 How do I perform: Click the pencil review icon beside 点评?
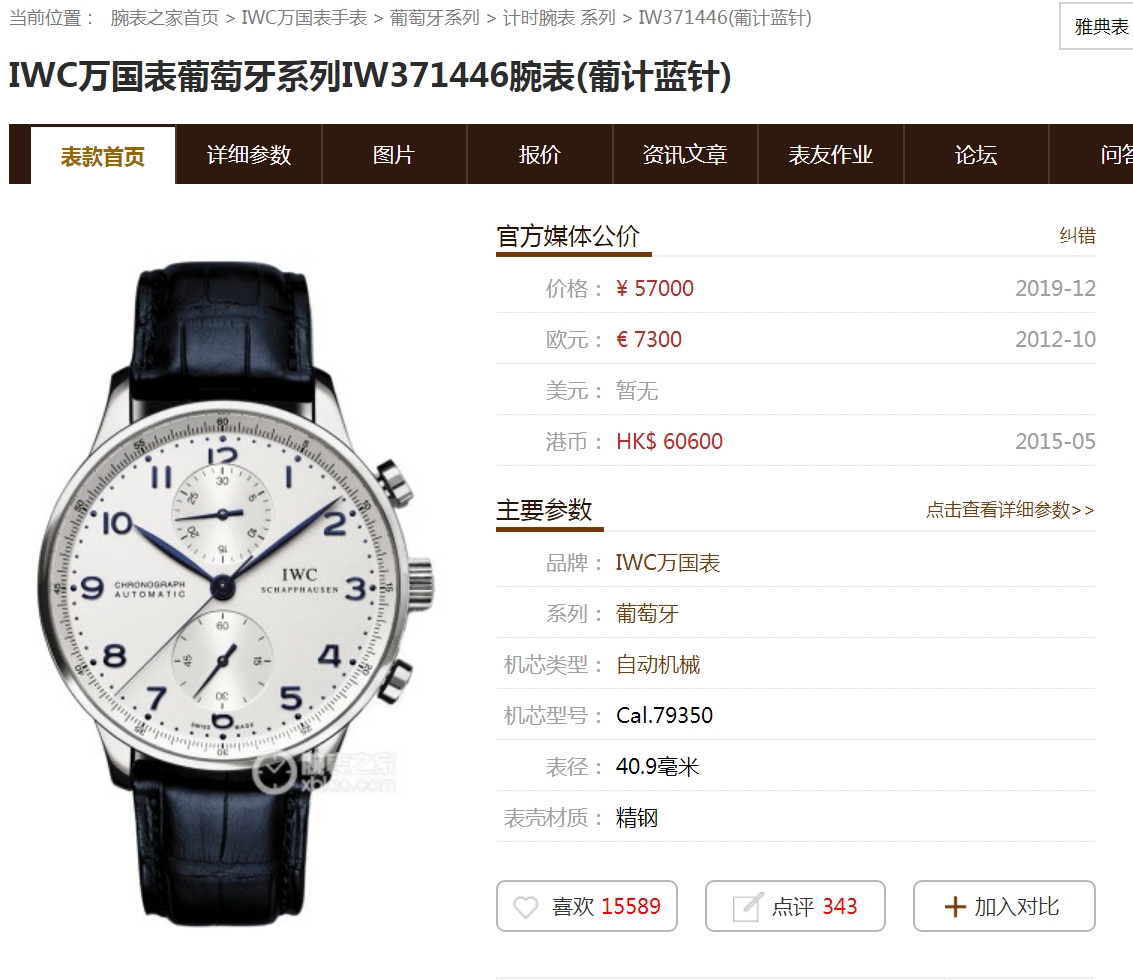(x=747, y=907)
